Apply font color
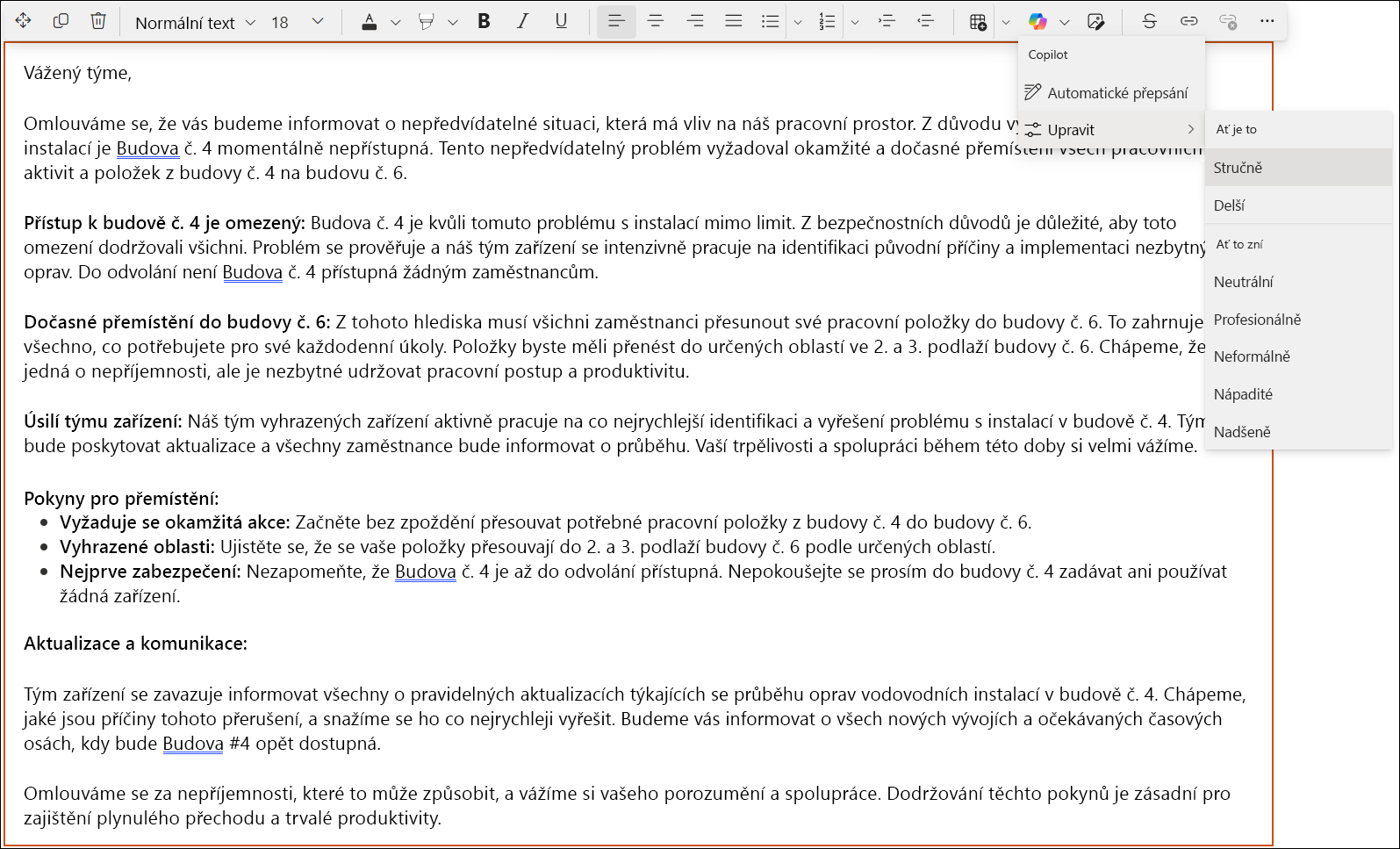Screen dimensions: 1400x849 tap(370, 22)
